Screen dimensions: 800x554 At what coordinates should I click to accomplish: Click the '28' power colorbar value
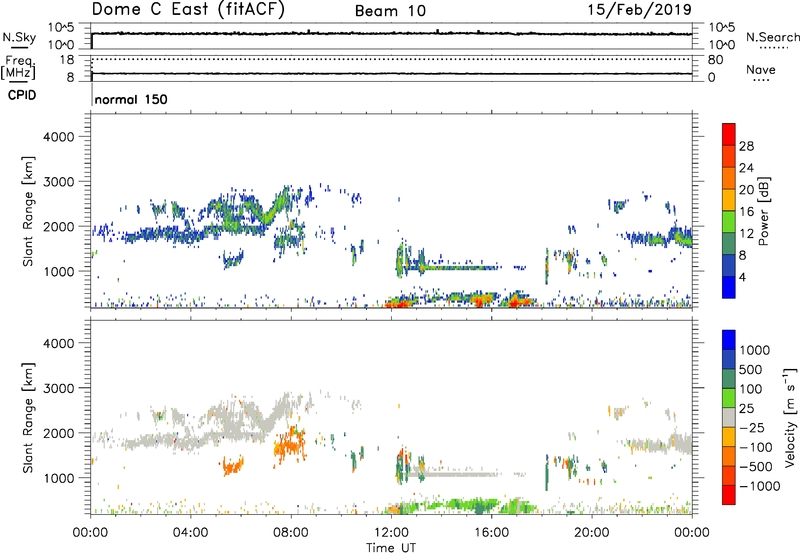pyautogui.click(x=746, y=146)
